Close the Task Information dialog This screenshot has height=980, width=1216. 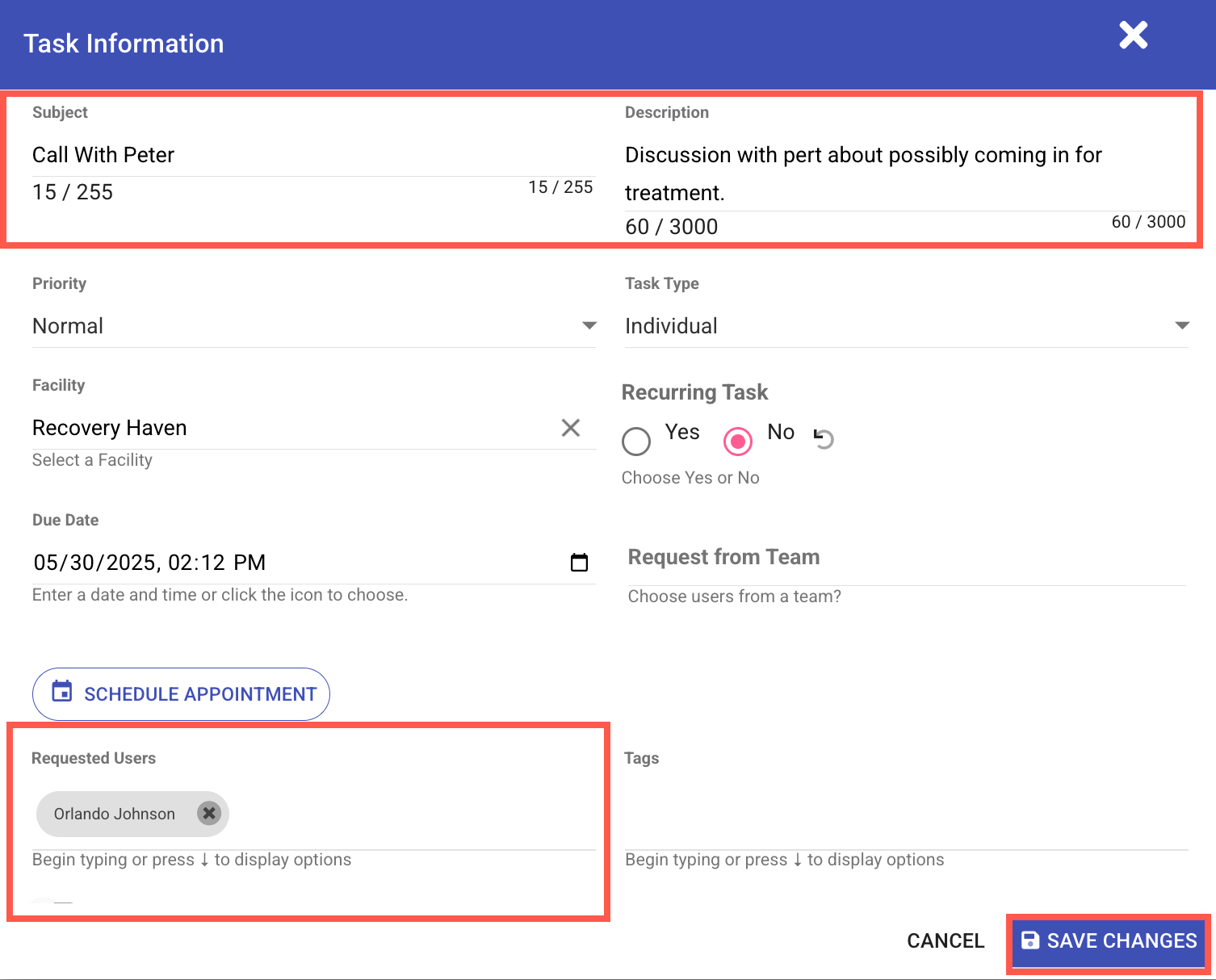pyautogui.click(x=1133, y=36)
